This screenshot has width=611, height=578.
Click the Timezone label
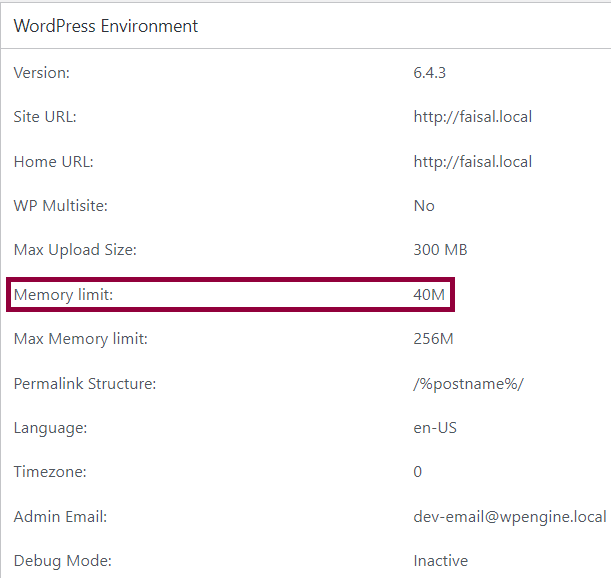pos(50,472)
